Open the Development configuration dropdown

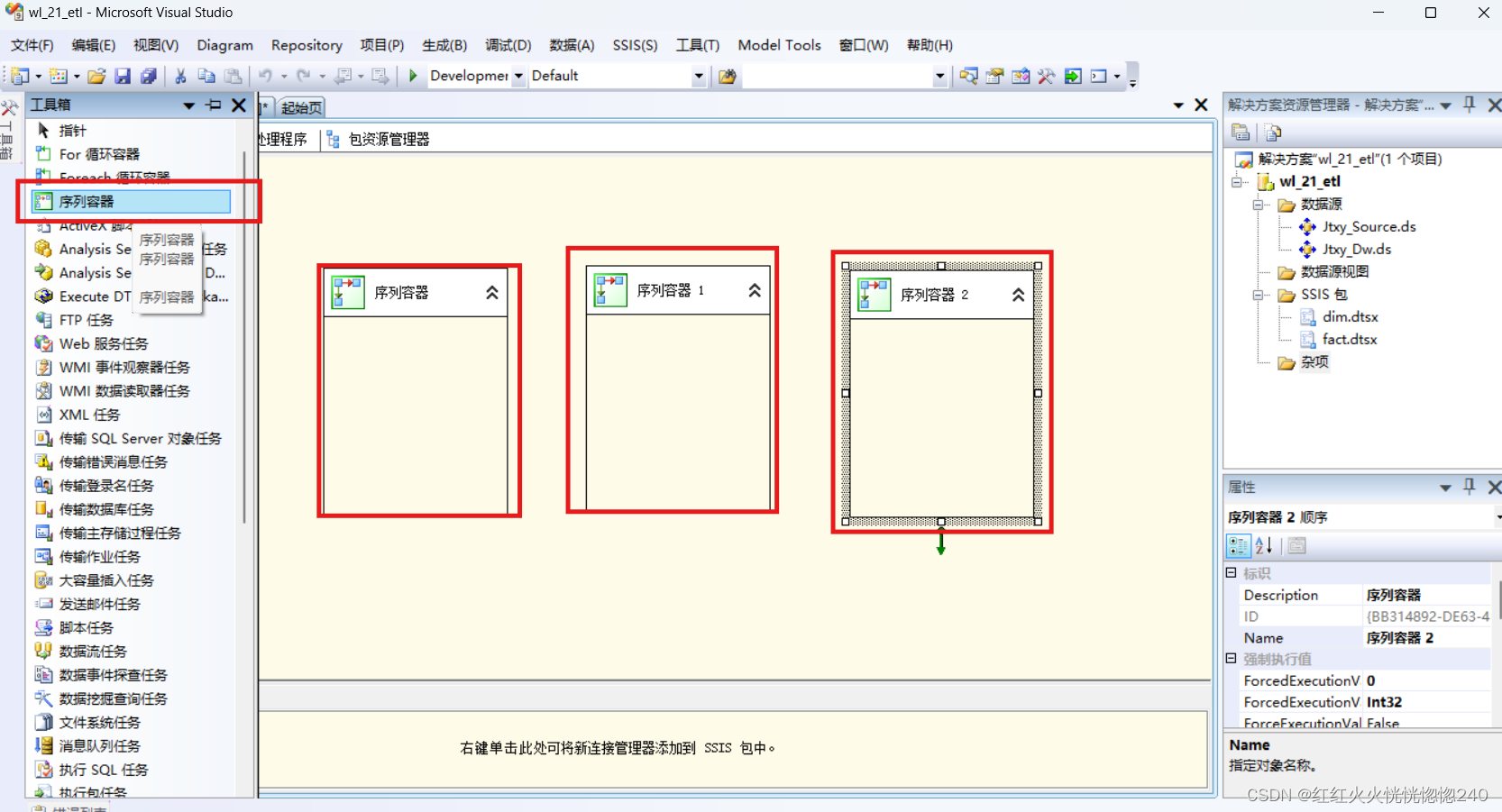[518, 77]
